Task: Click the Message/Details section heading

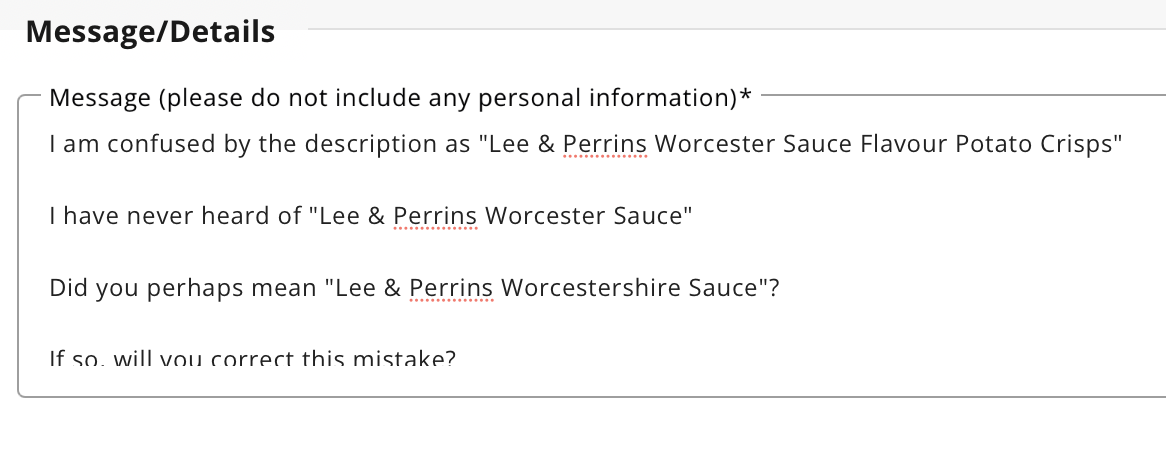Action: 150,31
